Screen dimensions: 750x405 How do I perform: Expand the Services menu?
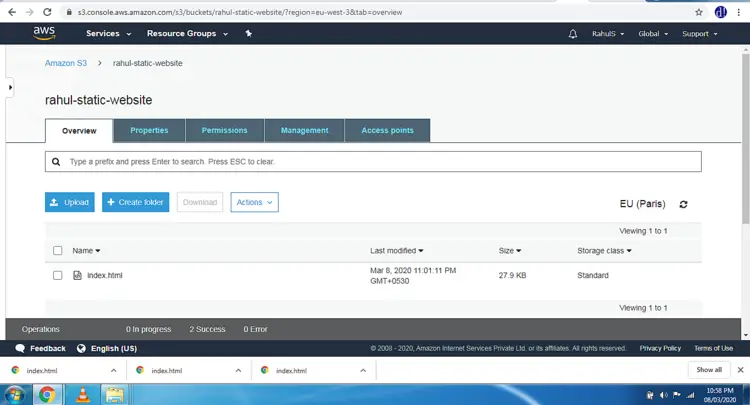click(x=109, y=33)
